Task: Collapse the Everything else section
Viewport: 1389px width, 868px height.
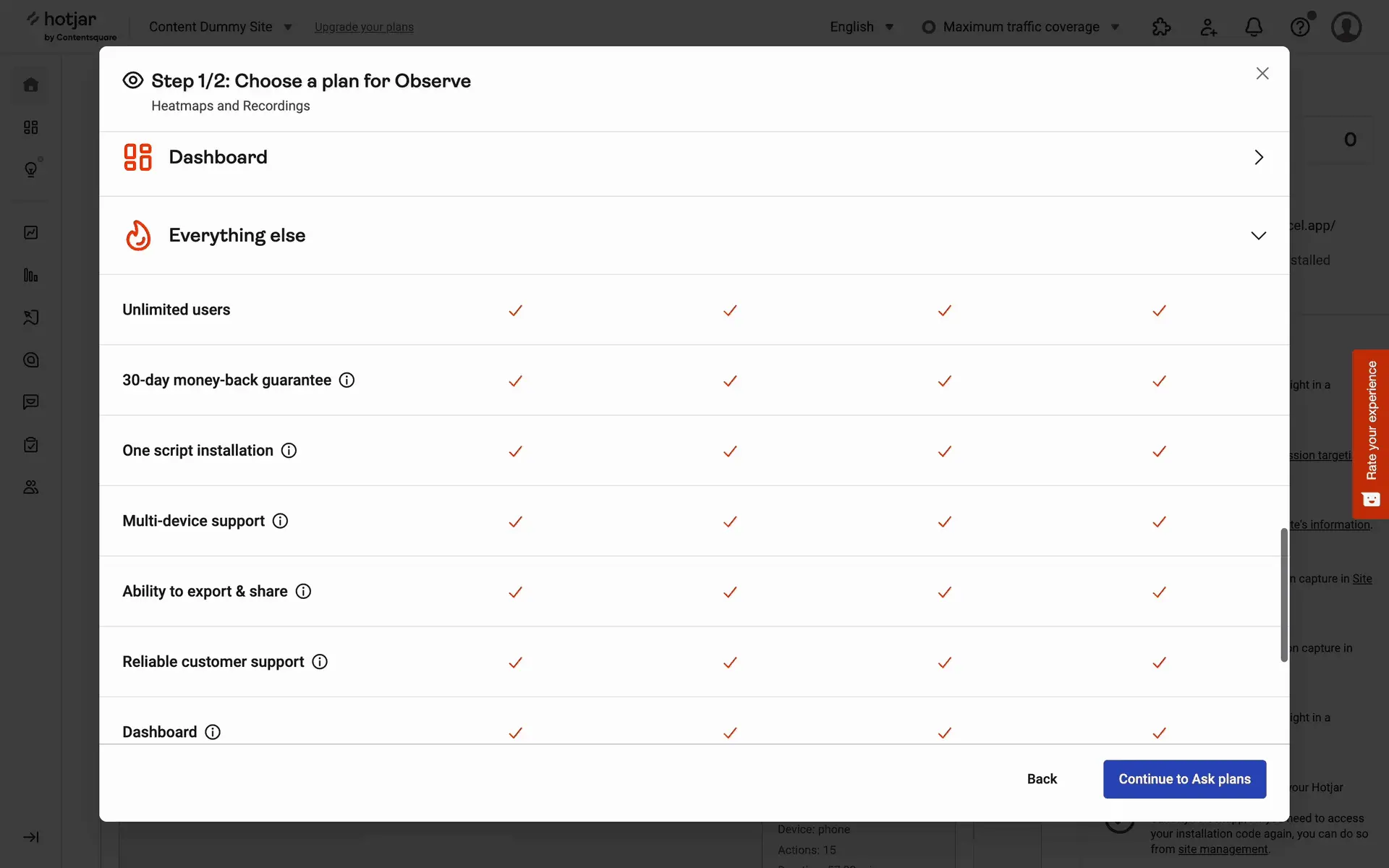Action: coord(1259,236)
